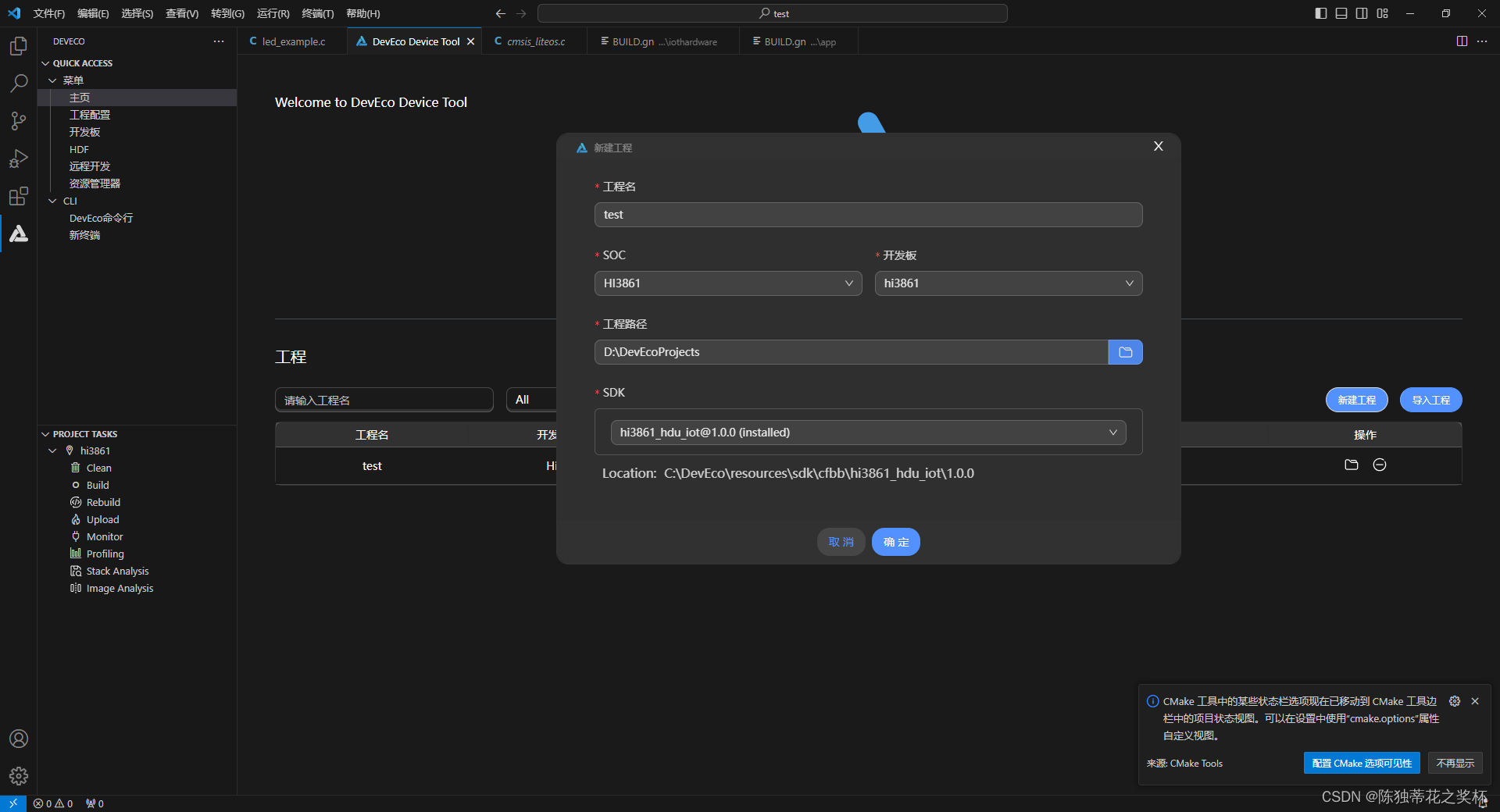Open the Explorer view in activity bar
The width and height of the screenshot is (1500, 812).
(x=19, y=46)
